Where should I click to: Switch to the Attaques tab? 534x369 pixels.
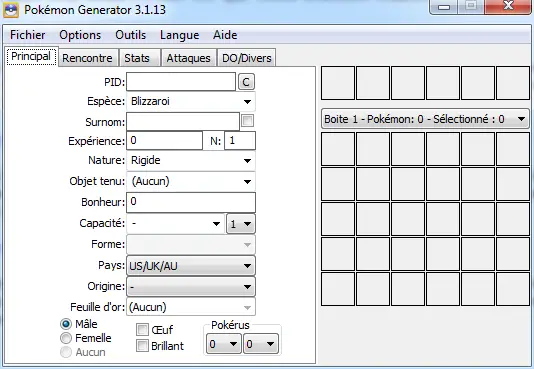click(x=188, y=58)
